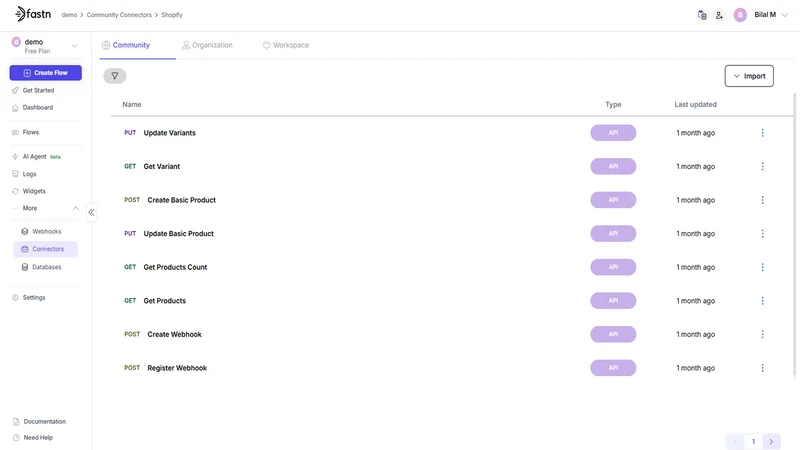Click Shopify breadcrumb
This screenshot has height=450, width=800.
pyautogui.click(x=172, y=15)
